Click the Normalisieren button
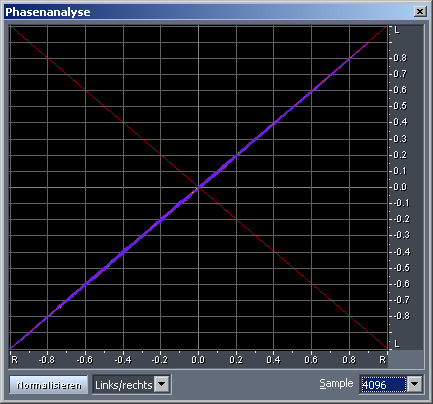This screenshot has height=404, width=433. click(49, 385)
